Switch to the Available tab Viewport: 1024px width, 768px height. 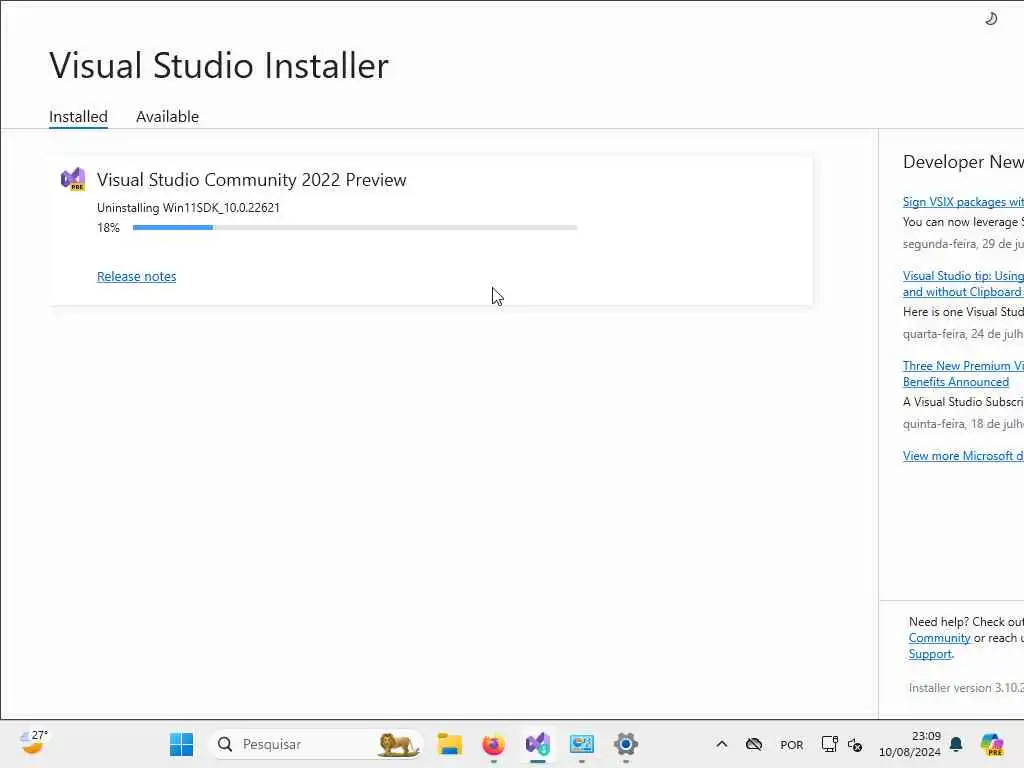tap(167, 116)
